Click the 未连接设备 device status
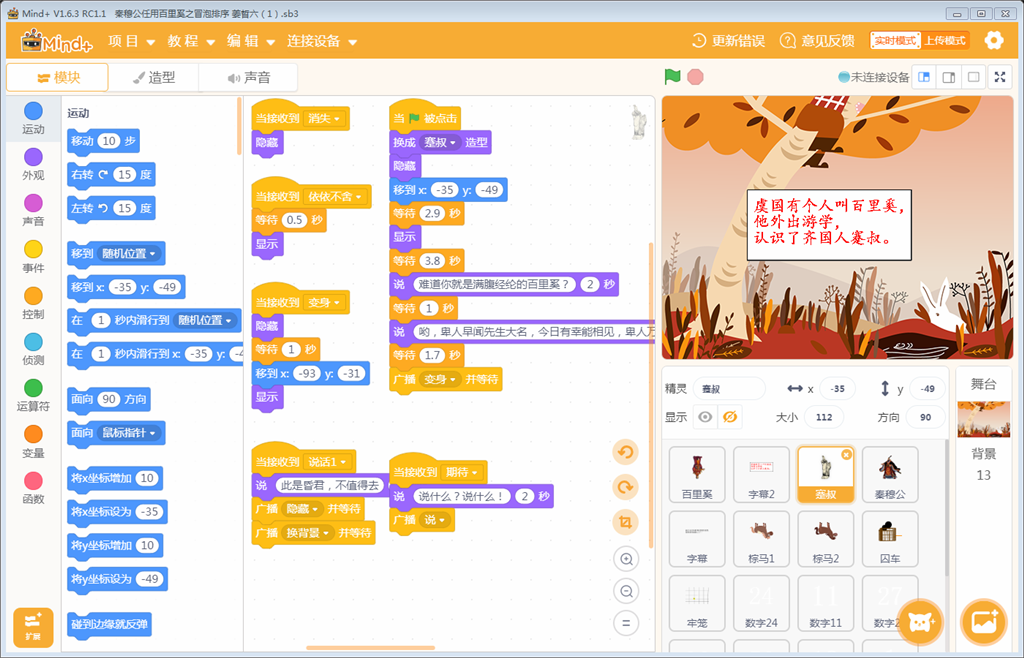Screen dimensions: 1024x658 874,77
